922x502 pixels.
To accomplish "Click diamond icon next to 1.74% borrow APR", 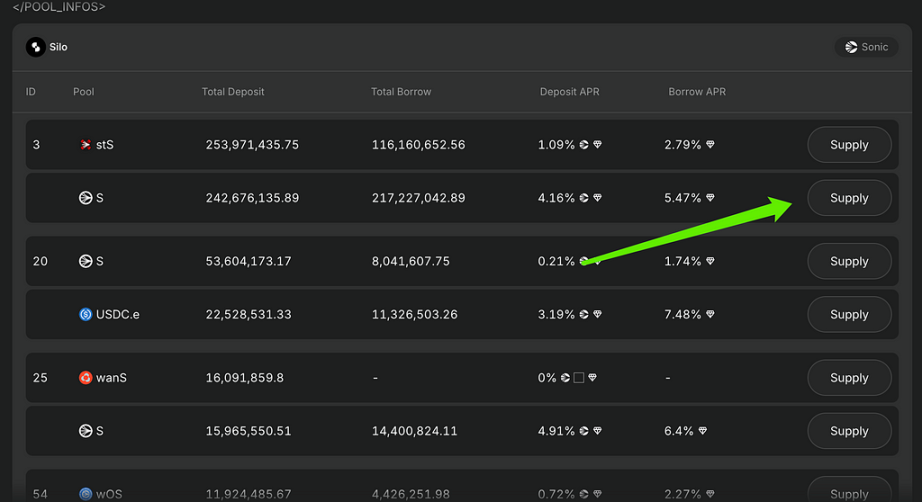I will [710, 261].
